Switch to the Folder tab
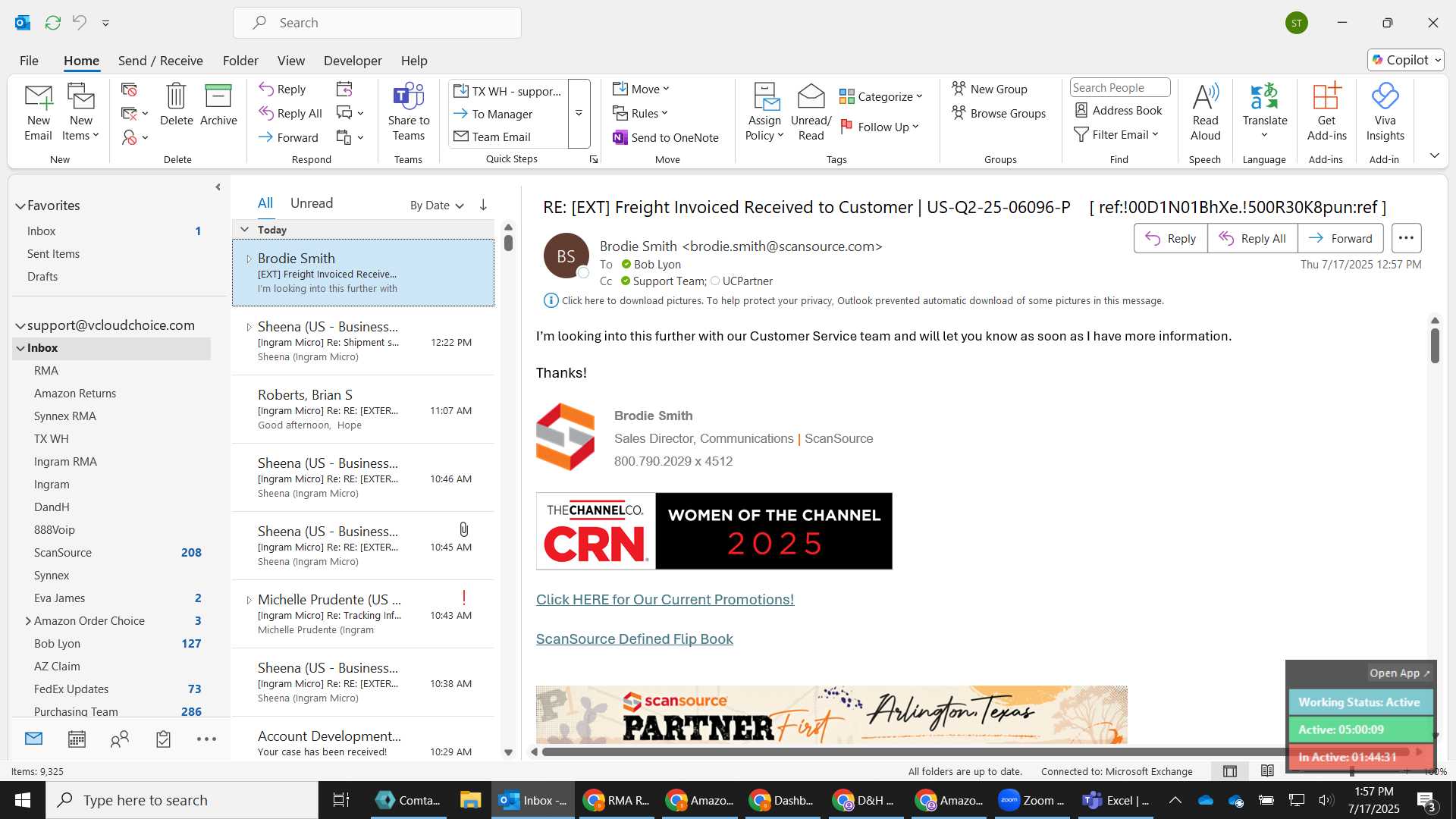This screenshot has width=1456, height=819. click(240, 61)
